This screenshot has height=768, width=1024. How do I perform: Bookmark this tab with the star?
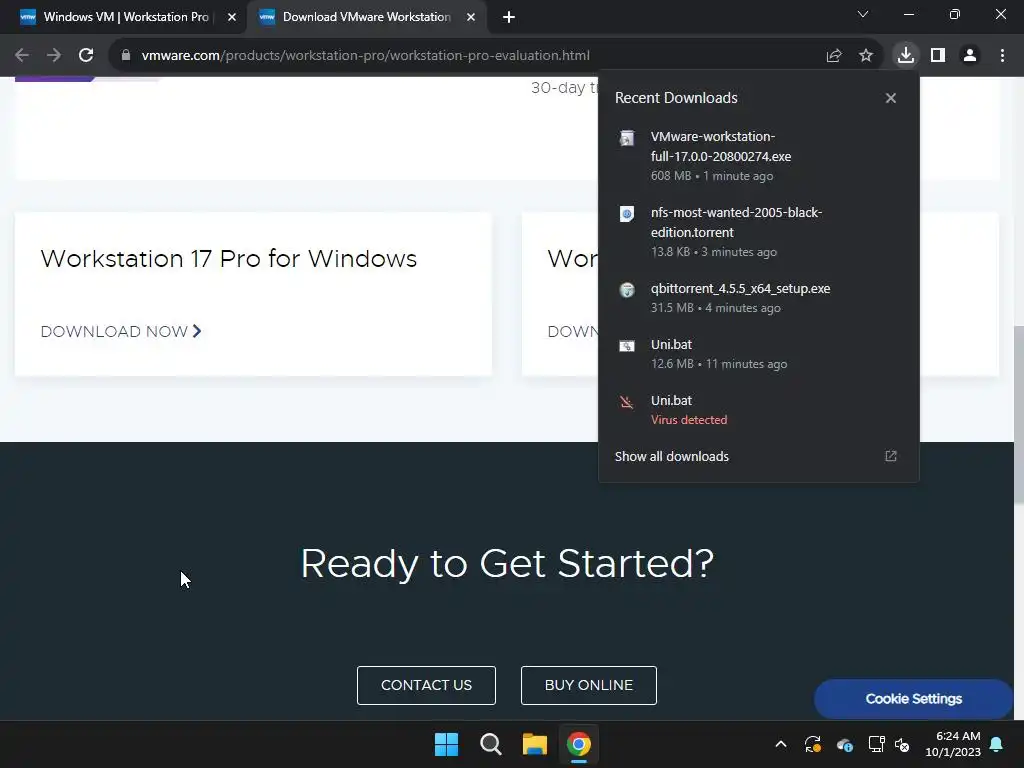click(x=866, y=56)
